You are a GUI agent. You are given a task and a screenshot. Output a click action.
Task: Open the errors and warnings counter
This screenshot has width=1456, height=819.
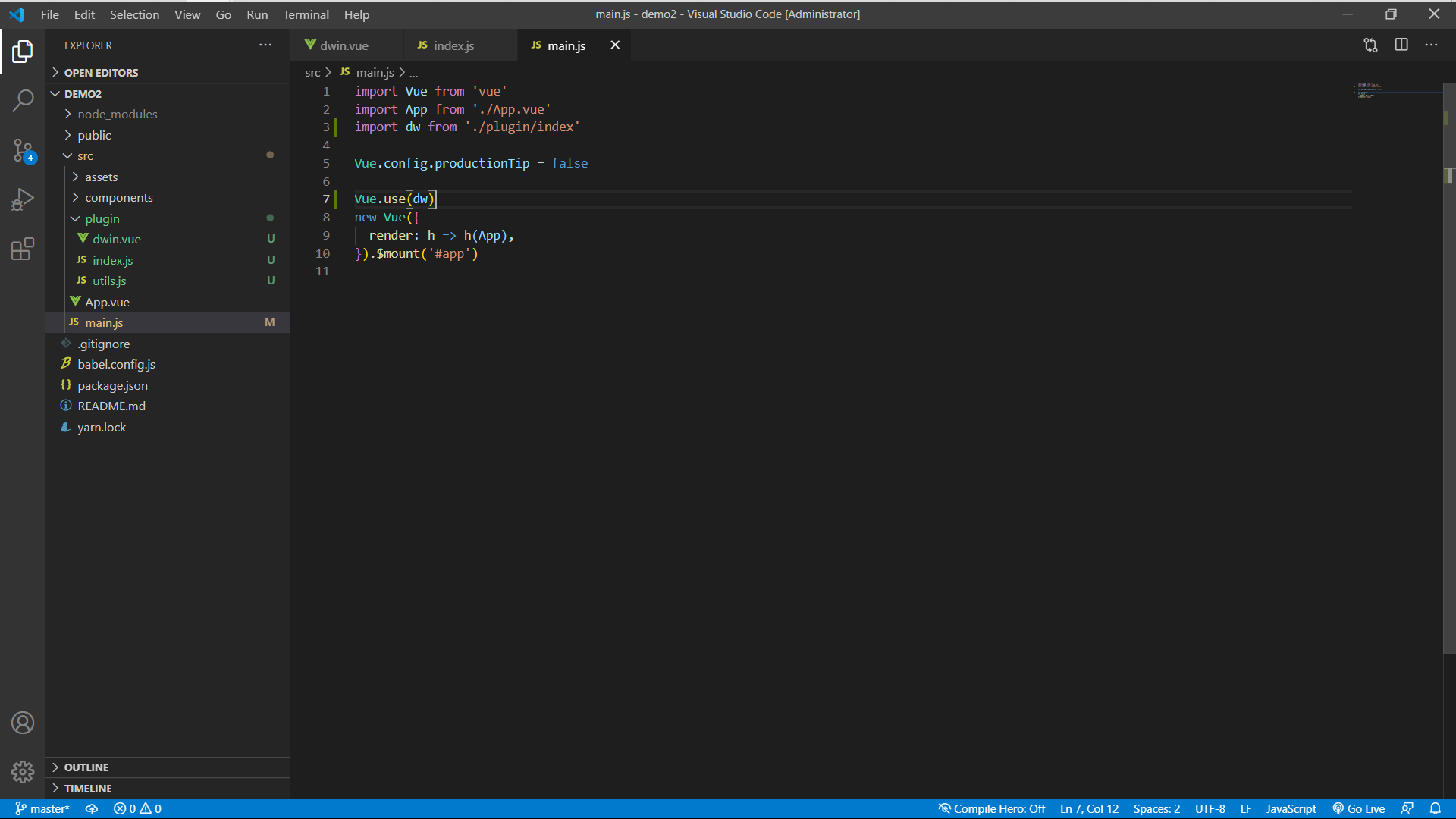pos(137,808)
